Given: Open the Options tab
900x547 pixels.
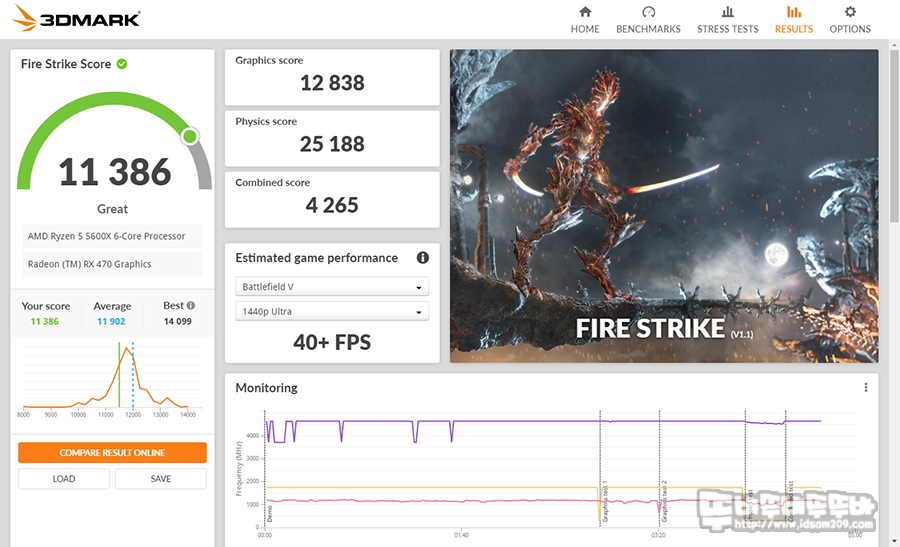Looking at the screenshot, I should (x=849, y=20).
